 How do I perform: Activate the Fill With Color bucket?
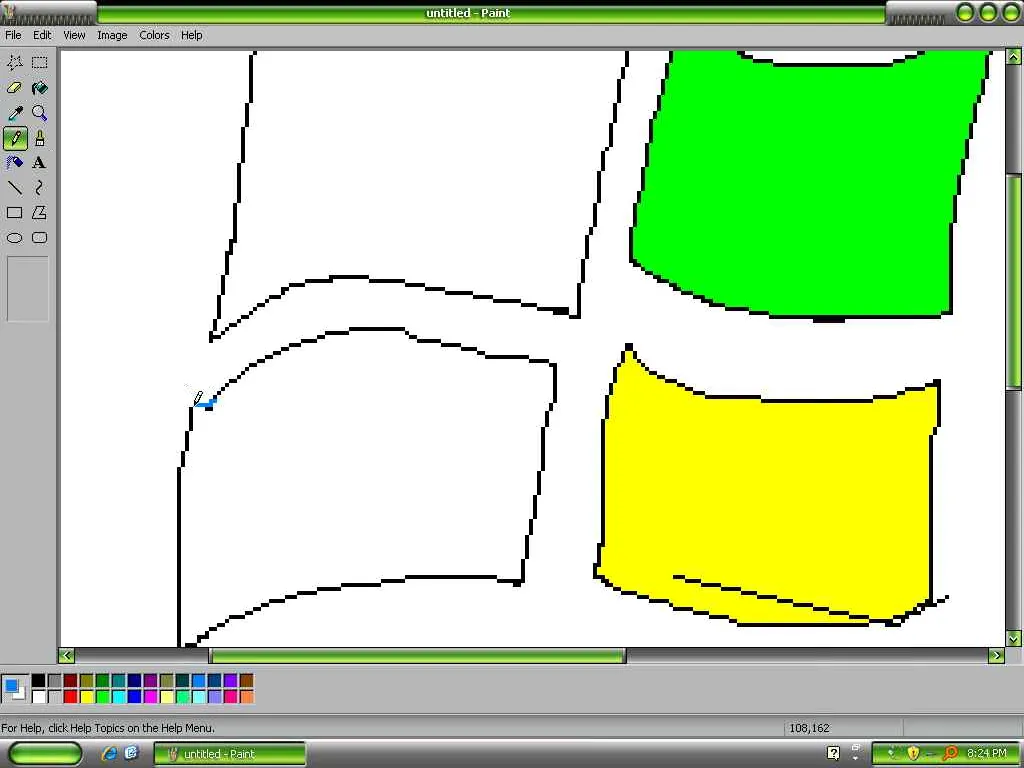pos(40,88)
